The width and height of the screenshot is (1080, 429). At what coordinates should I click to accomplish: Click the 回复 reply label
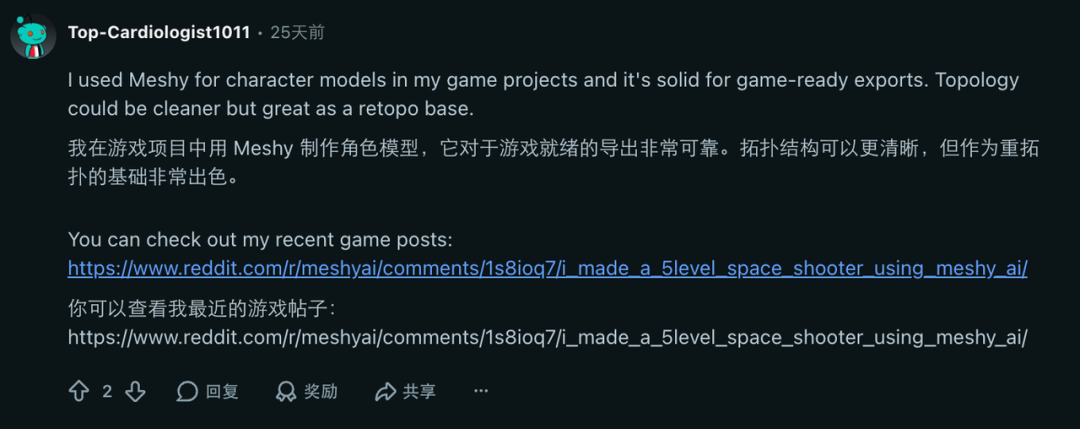[x=222, y=391]
